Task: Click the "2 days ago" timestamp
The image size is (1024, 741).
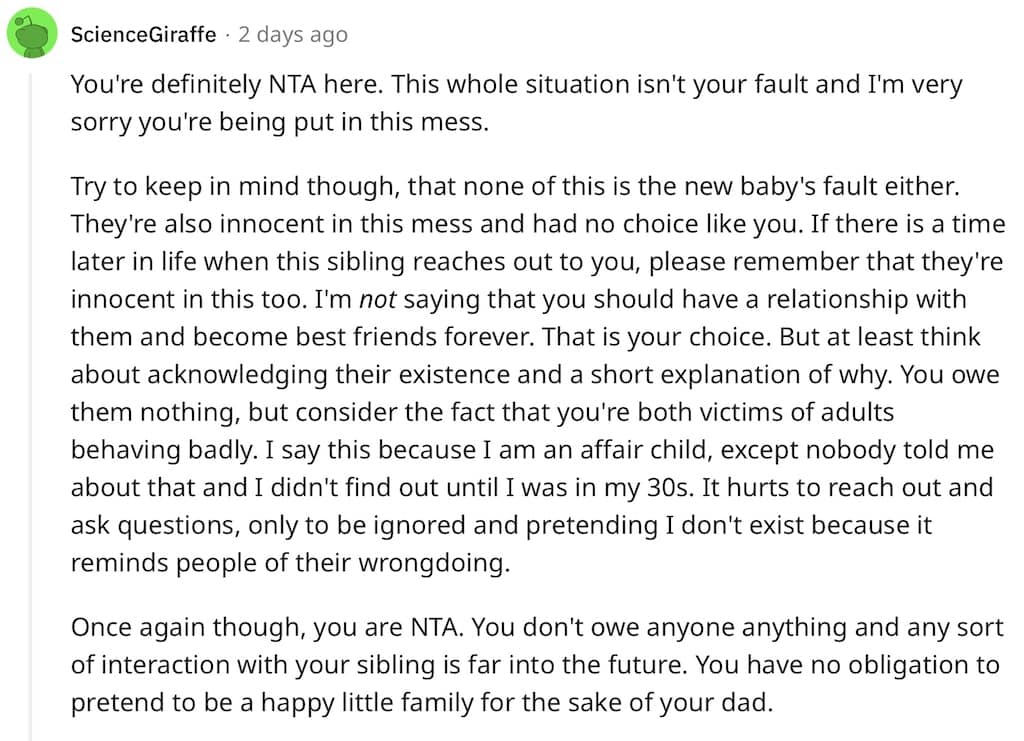Action: pos(293,34)
